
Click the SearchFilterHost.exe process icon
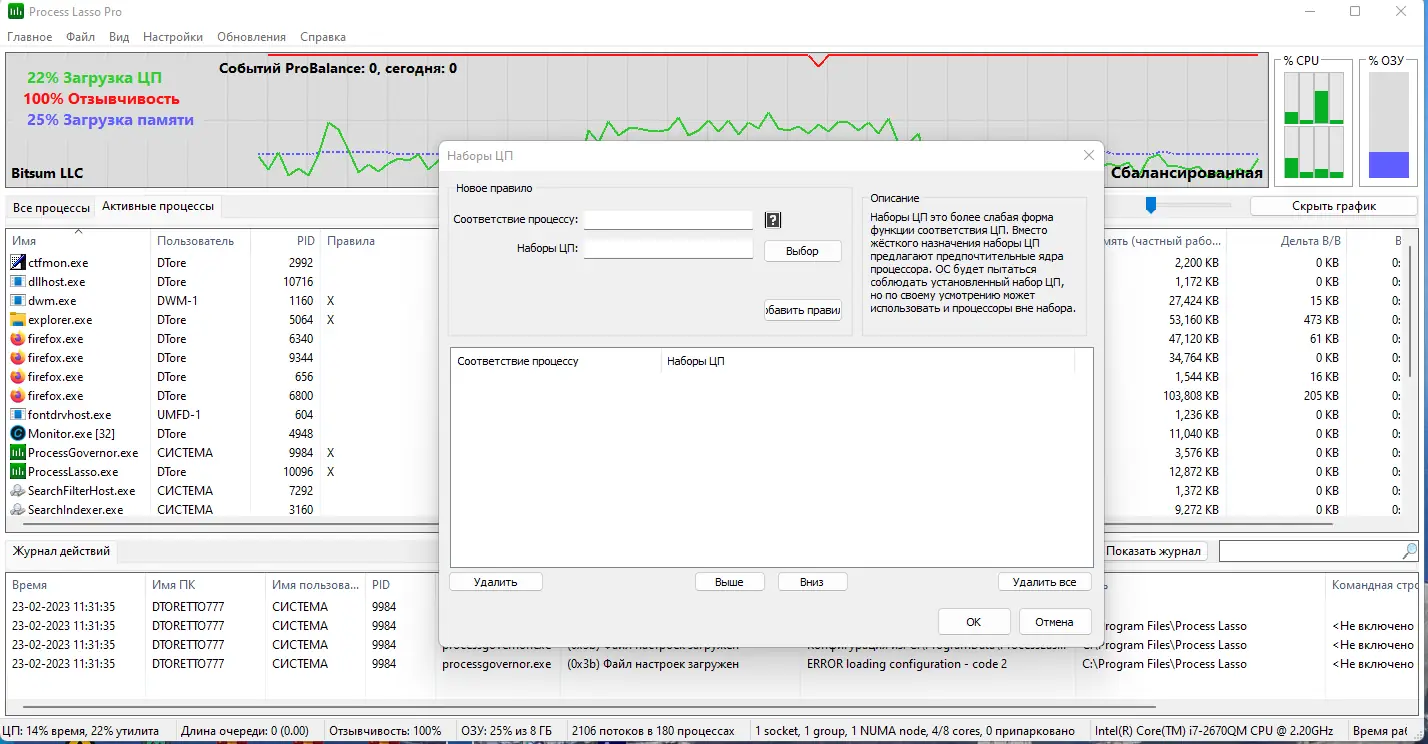click(17, 490)
